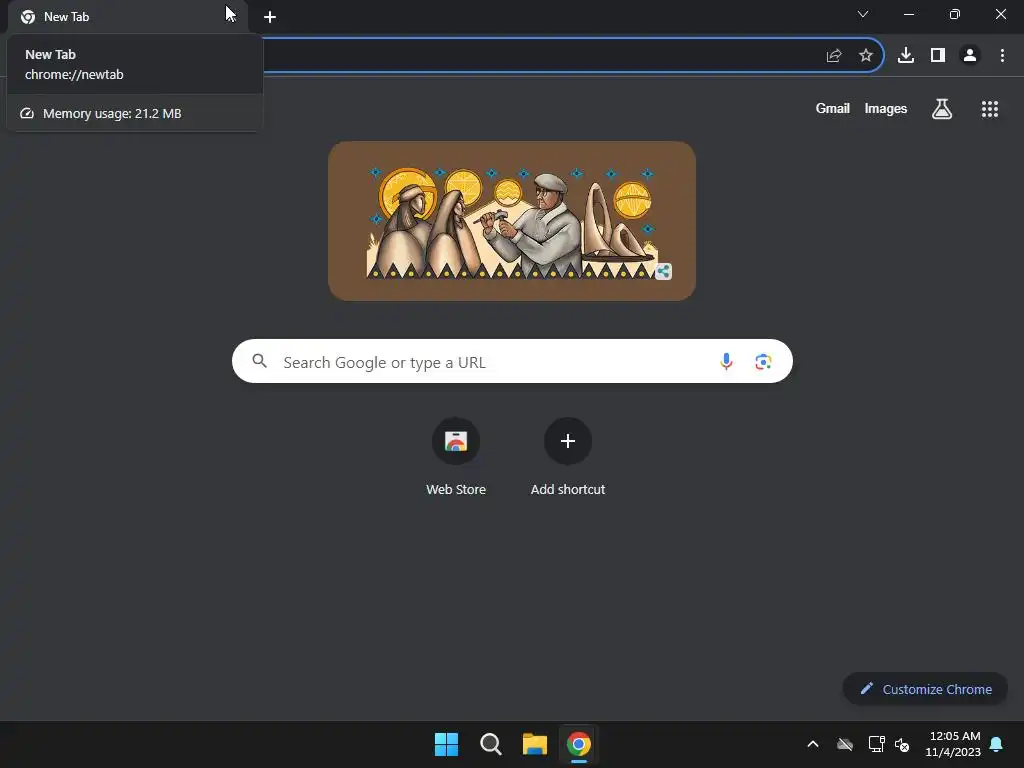Share this page using share icon
1024x768 pixels.
(x=834, y=56)
